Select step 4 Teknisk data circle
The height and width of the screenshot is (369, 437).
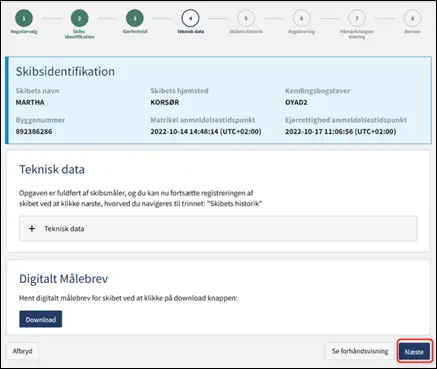tap(190, 18)
